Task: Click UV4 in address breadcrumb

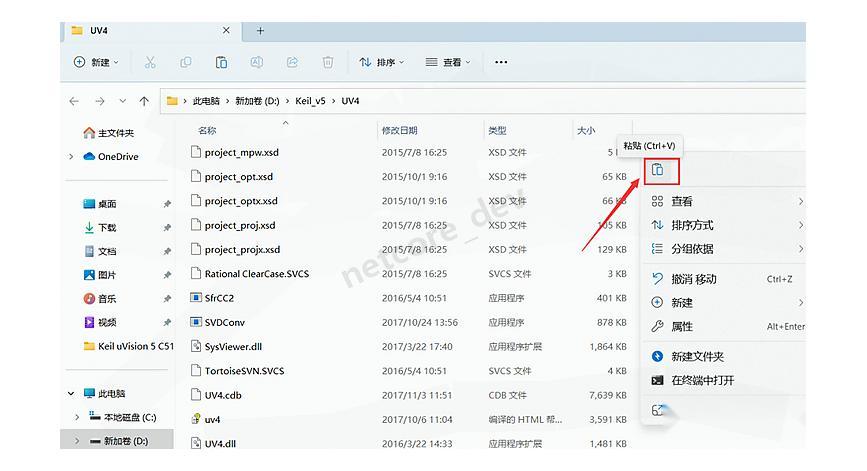Action: 350,101
